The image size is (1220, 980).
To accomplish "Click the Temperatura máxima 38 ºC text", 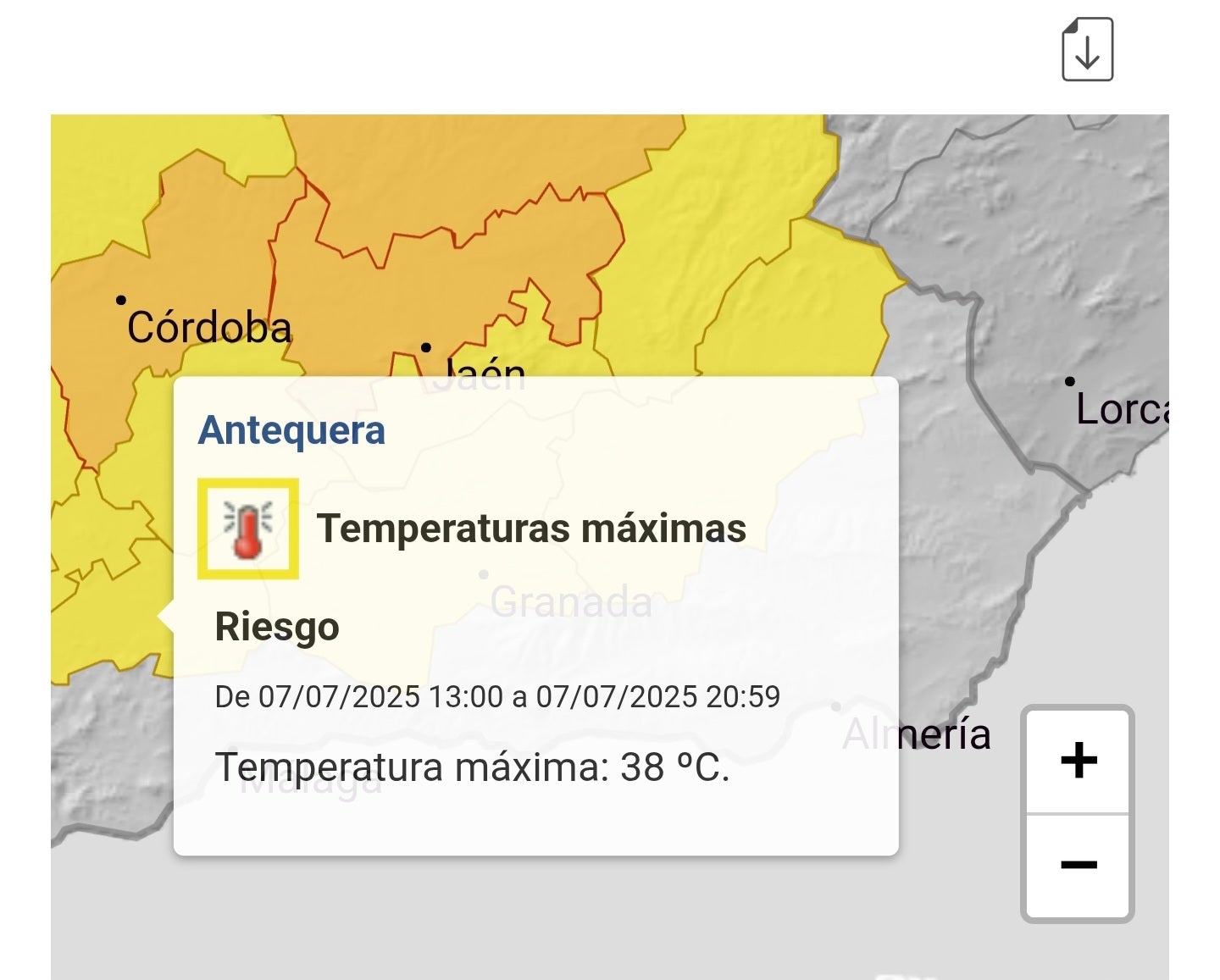I will pos(473,768).
